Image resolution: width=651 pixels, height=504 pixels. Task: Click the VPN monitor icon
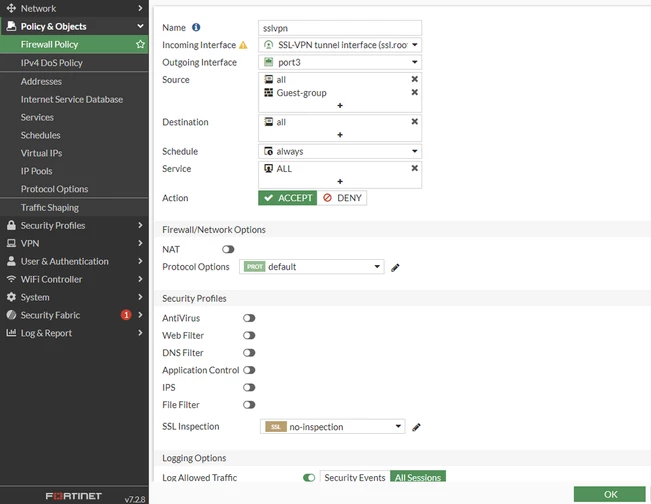tap(11, 243)
